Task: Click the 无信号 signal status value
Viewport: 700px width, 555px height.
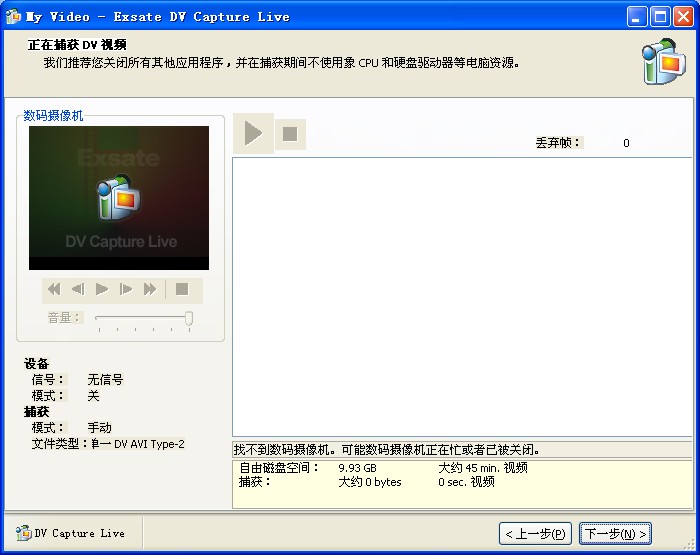Action: [x=105, y=380]
